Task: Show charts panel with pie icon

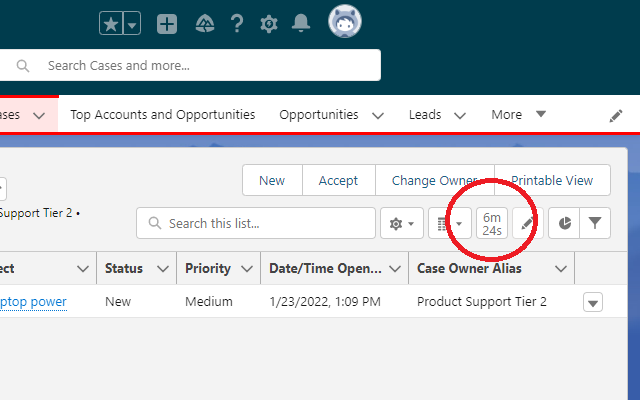Action: [565, 224]
